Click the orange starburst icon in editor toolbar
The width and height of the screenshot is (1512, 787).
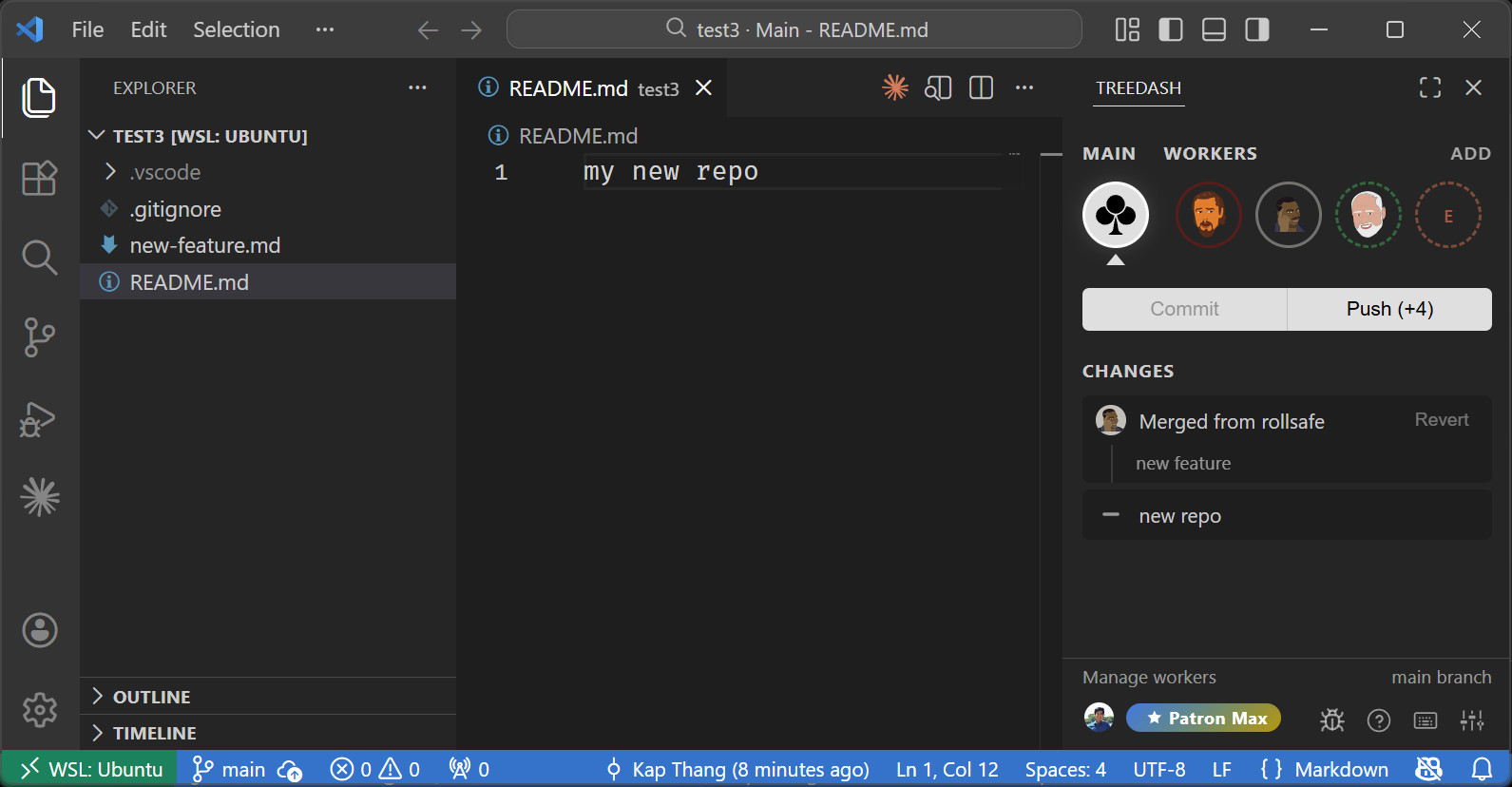pyautogui.click(x=894, y=87)
